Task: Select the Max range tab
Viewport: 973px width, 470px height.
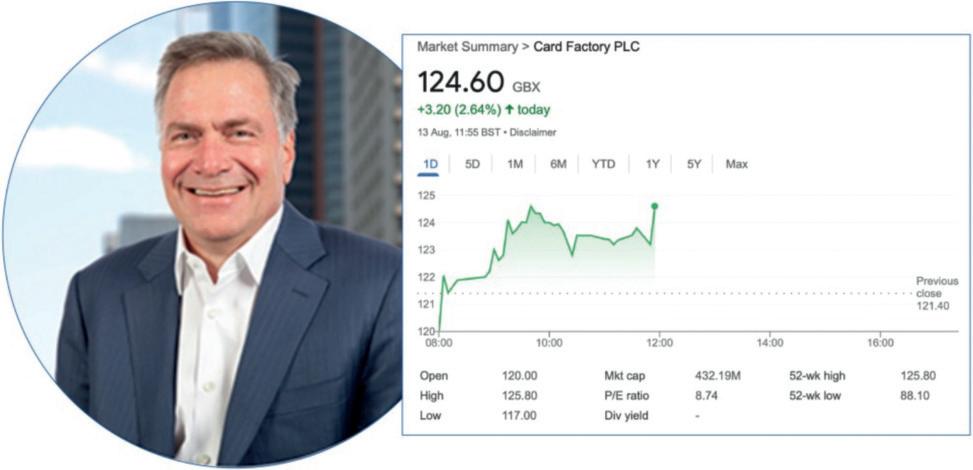Action: coord(737,164)
